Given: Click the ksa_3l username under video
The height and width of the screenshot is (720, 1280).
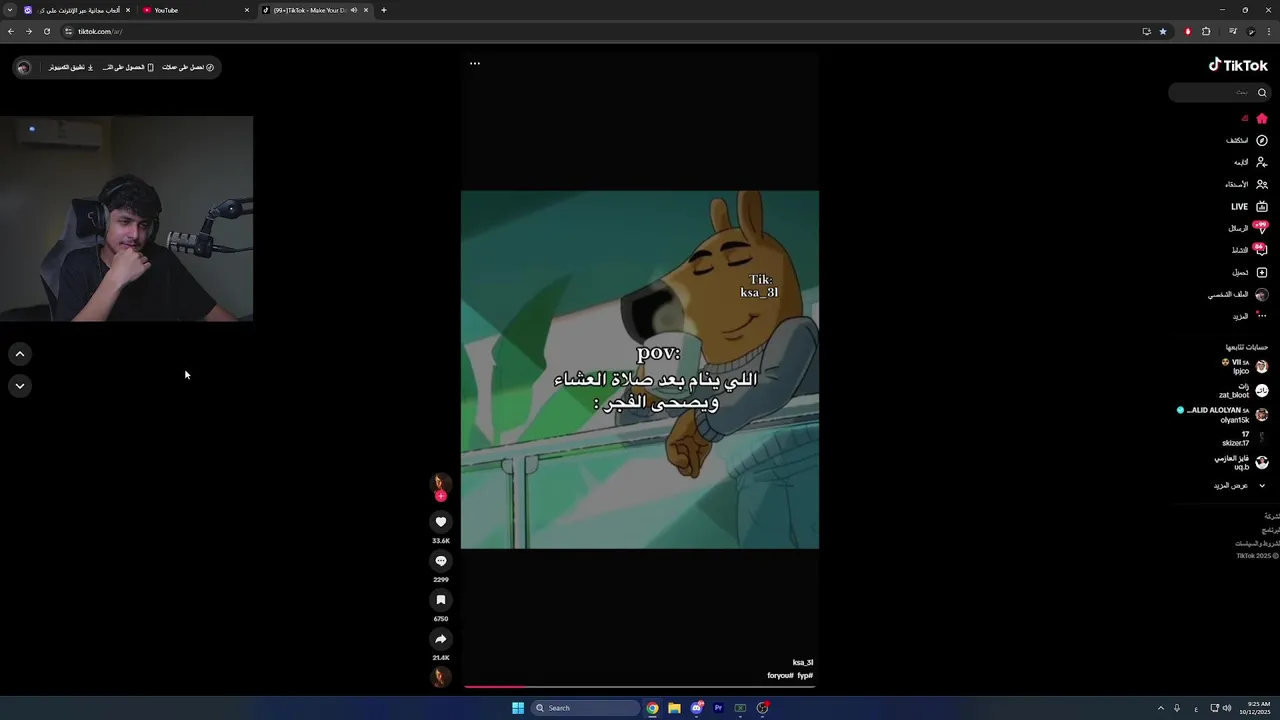Looking at the screenshot, I should coord(803,663).
